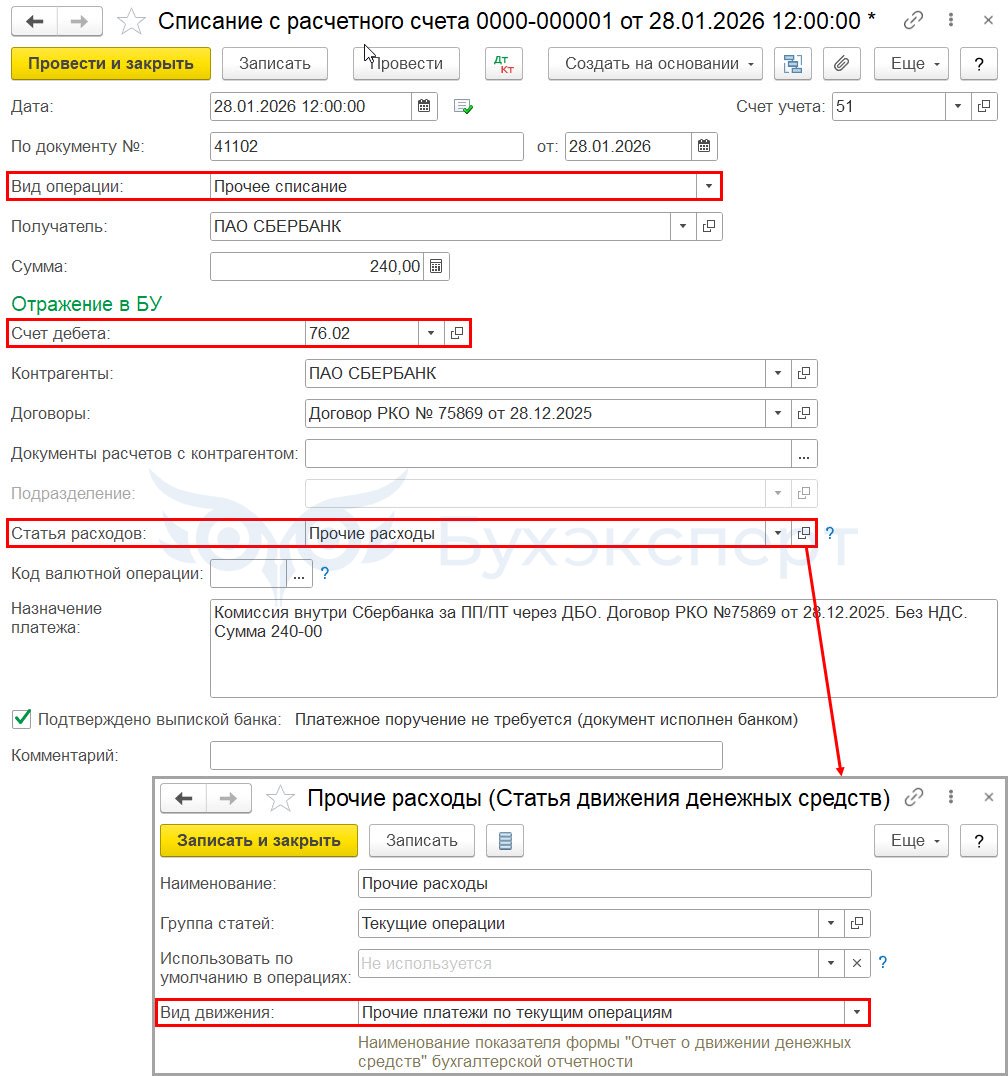Open Группа статей item form icon
Screen dimensions: 1008x1076
pos(856,924)
